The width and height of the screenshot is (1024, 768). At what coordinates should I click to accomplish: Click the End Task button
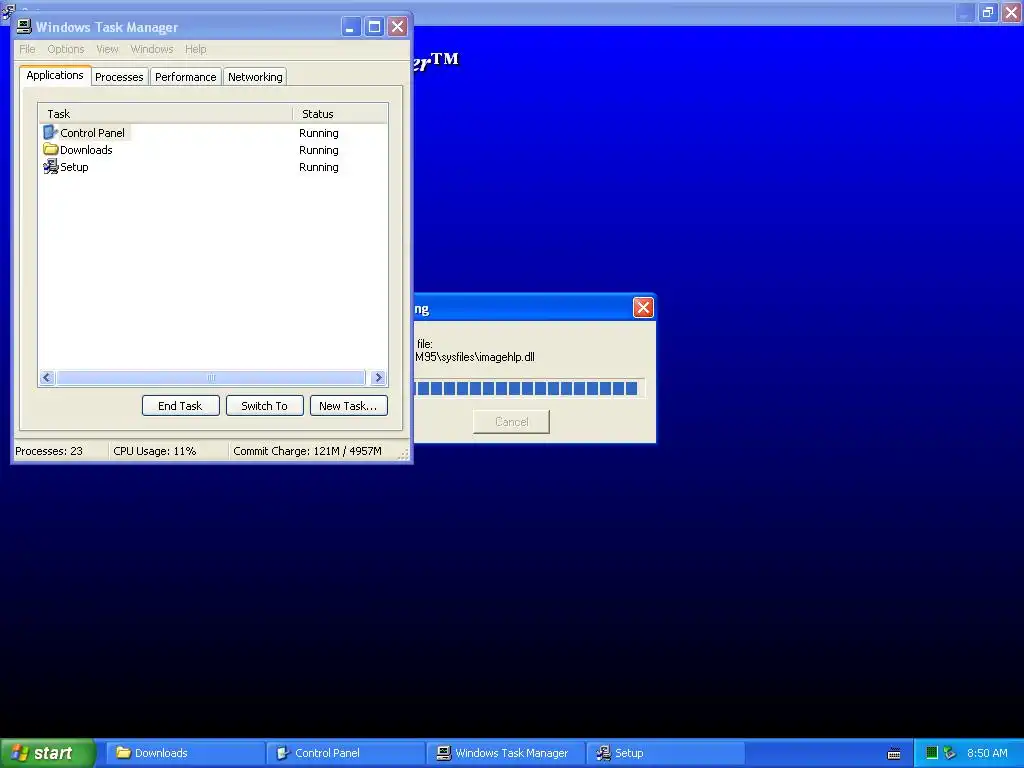[x=180, y=406]
